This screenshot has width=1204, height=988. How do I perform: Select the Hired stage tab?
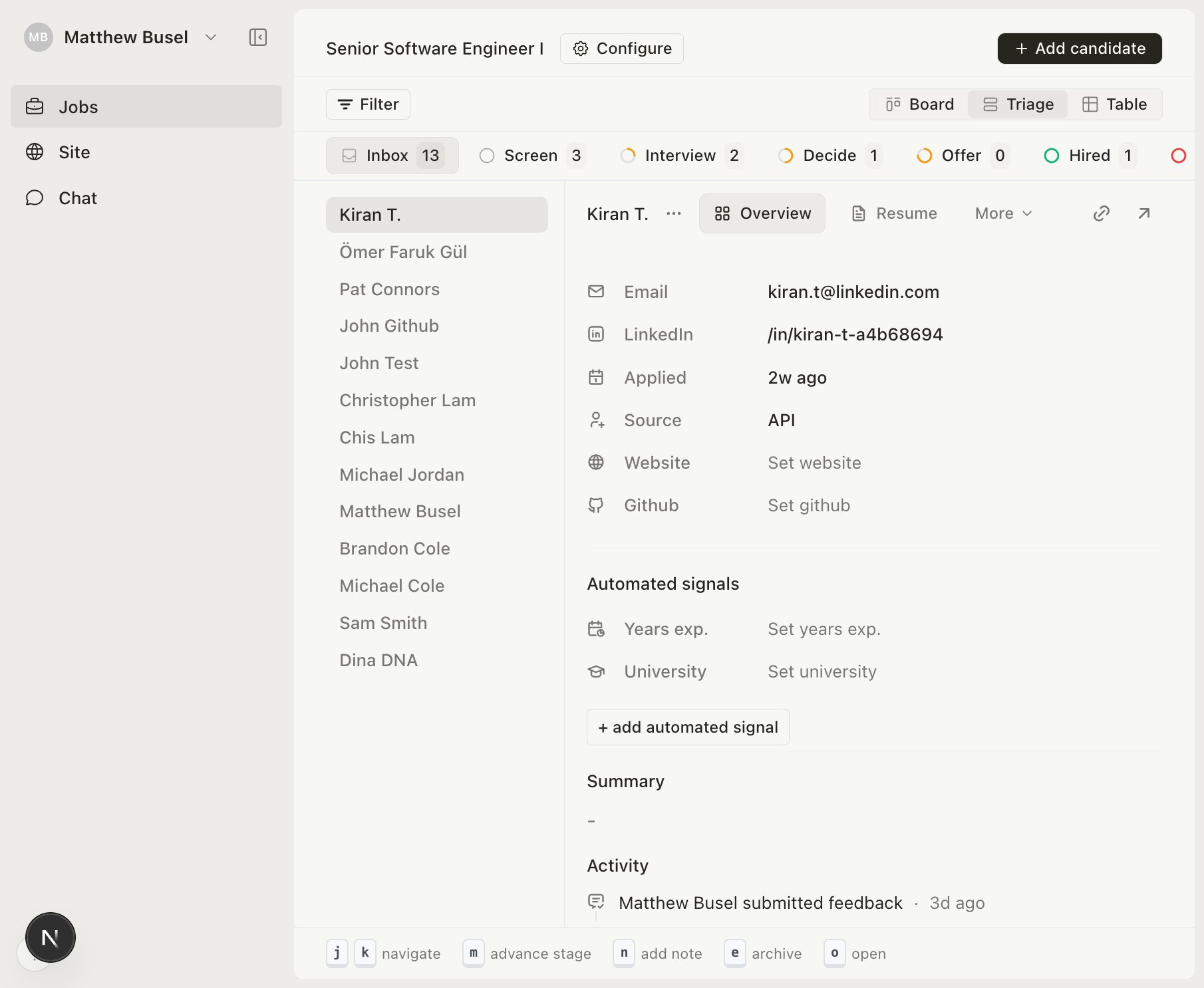pos(1091,156)
